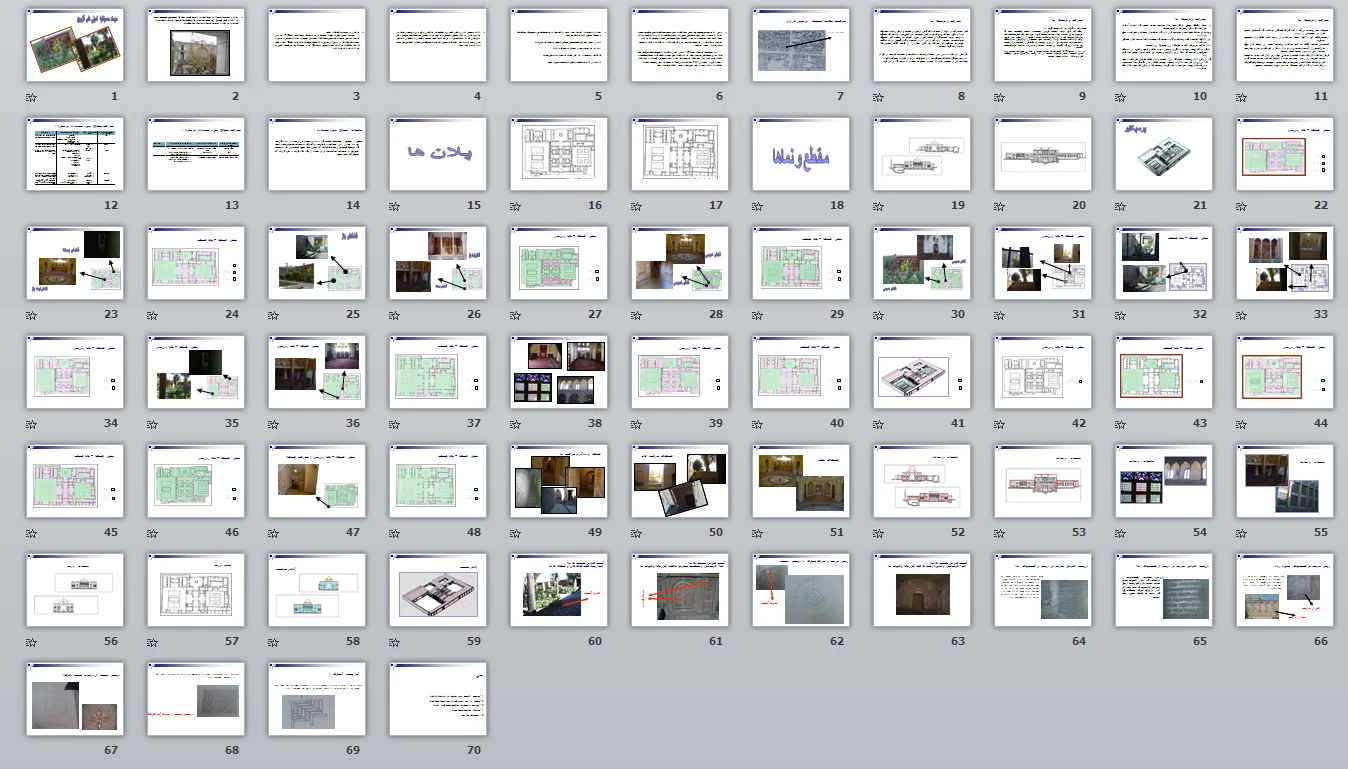Select slide 63 with the dark doorway photo
Screen dimensions: 1348x769
click(x=922, y=590)
